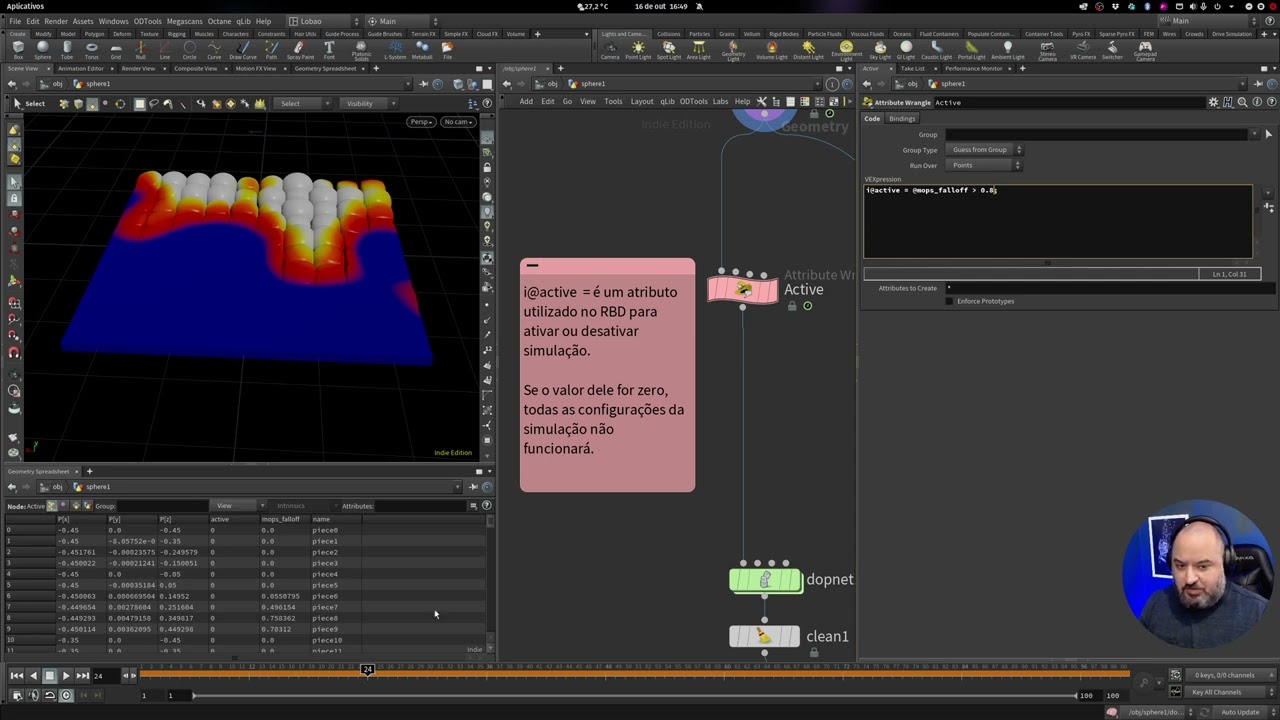This screenshot has width=1280, height=720.
Task: Select the Box shelf tool
Action: click(x=18, y=50)
